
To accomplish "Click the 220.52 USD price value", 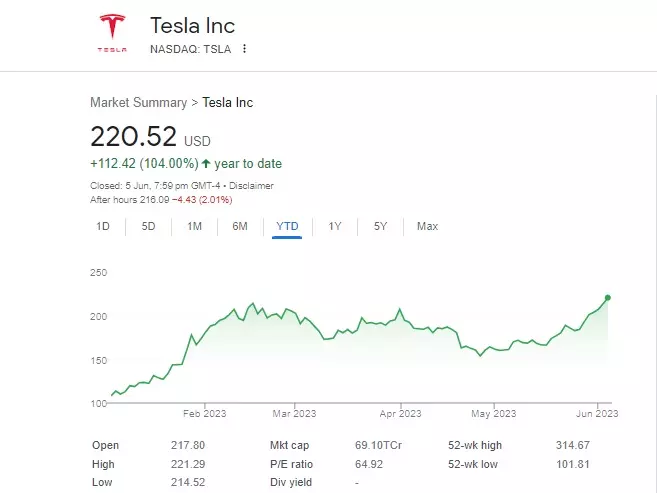I will (x=134, y=137).
